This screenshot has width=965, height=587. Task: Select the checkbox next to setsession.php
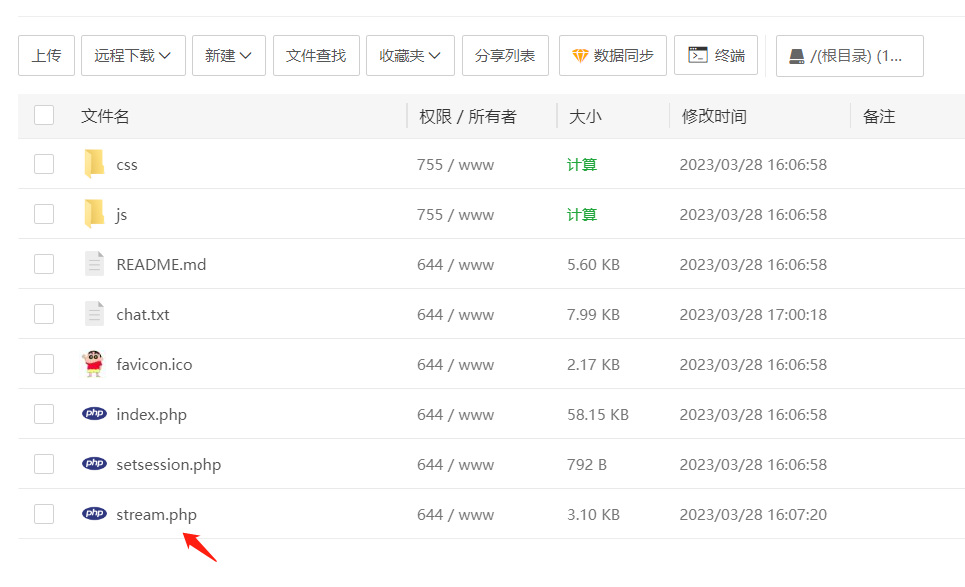44,464
